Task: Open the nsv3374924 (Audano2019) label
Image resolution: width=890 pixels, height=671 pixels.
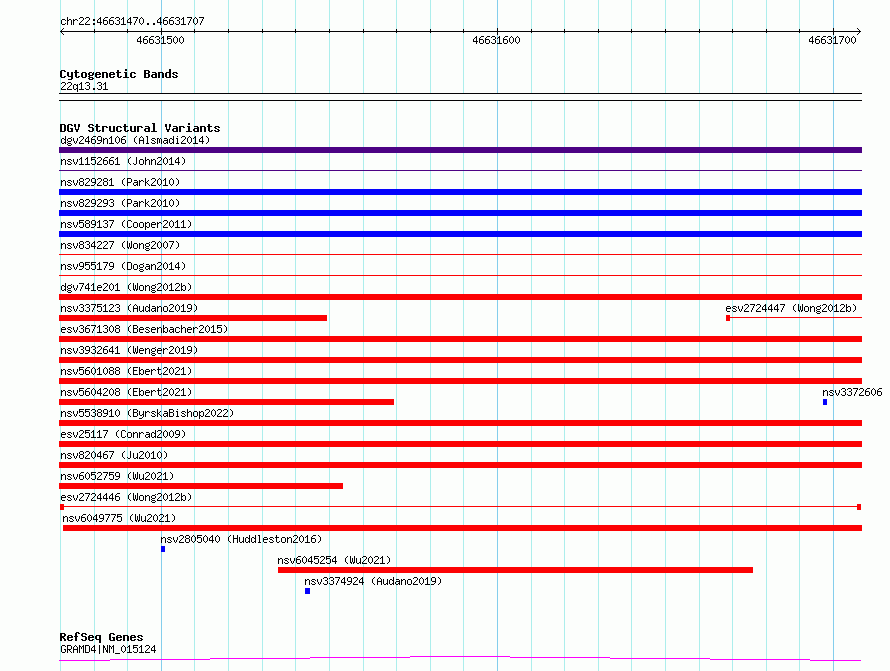Action: point(373,581)
